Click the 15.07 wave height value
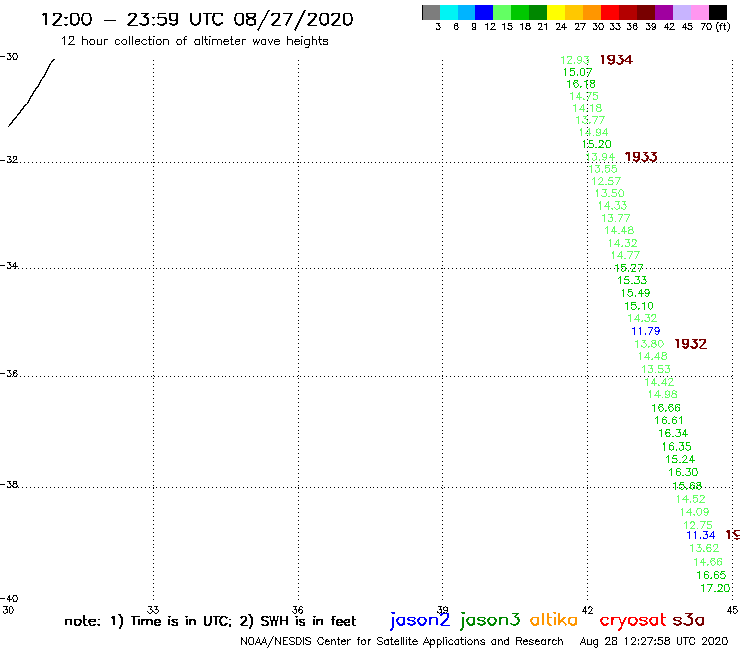The image size is (740, 650). [577, 72]
